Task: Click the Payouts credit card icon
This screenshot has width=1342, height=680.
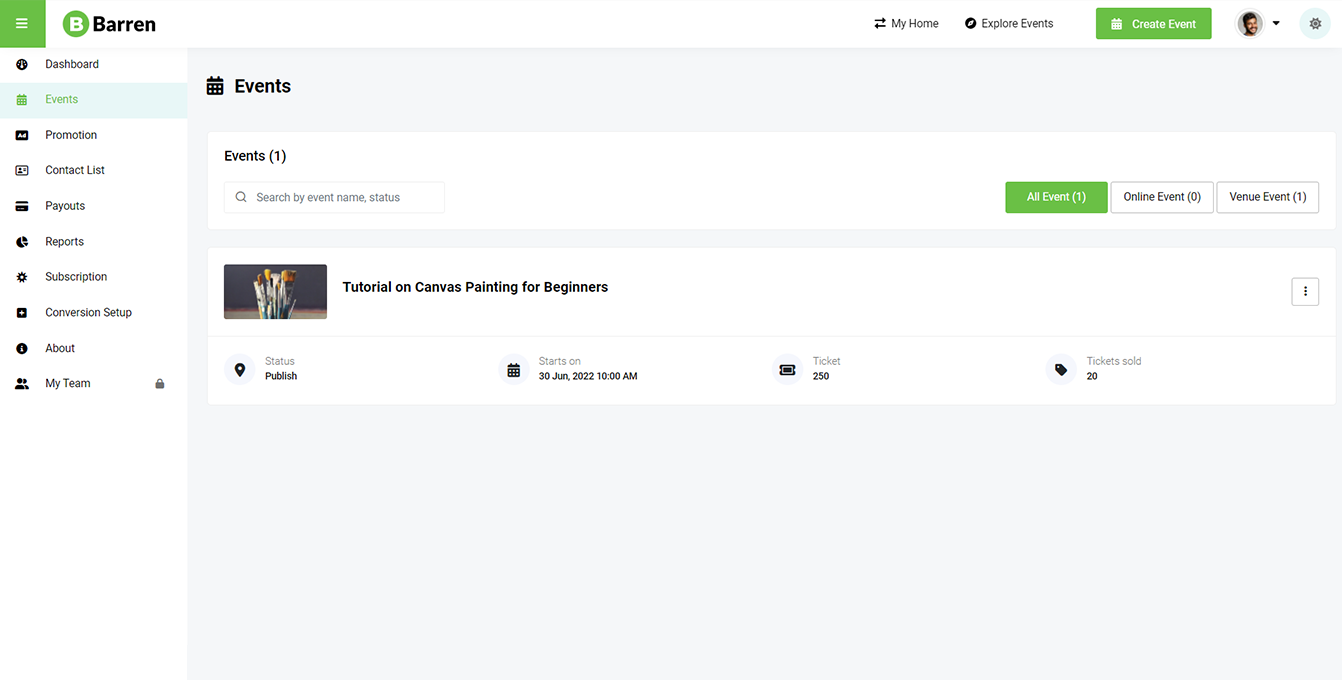Action: pyautogui.click(x=22, y=206)
